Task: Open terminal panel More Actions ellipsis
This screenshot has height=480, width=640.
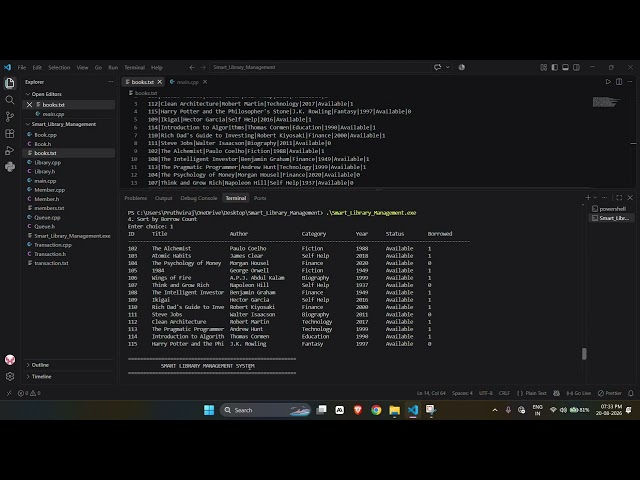Action: coord(605,198)
